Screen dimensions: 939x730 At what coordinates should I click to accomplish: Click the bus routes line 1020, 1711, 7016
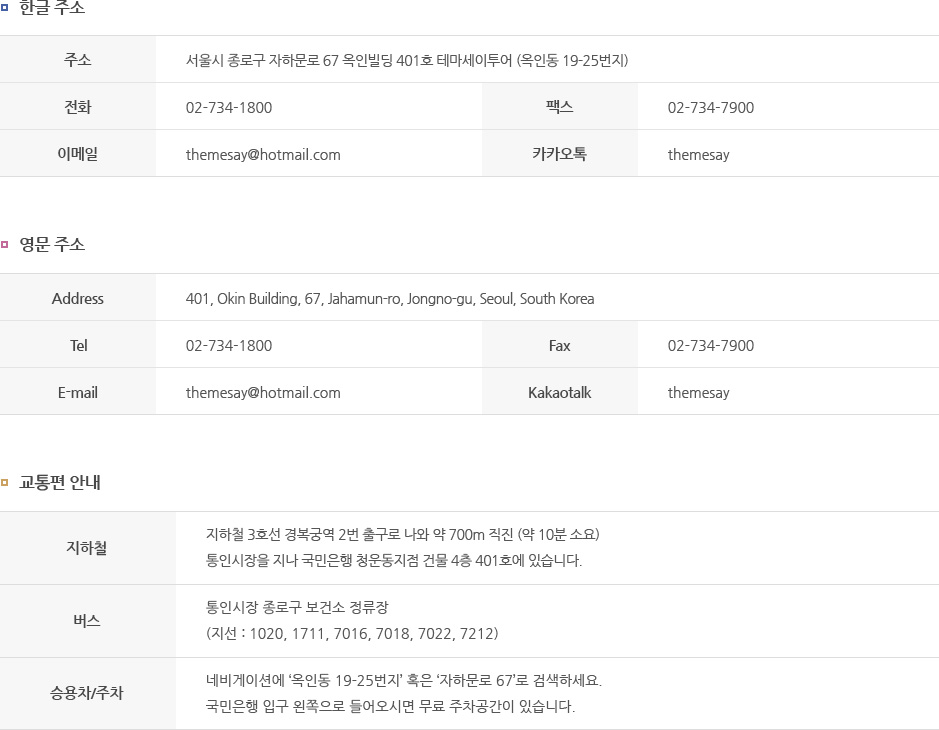click(x=352, y=634)
